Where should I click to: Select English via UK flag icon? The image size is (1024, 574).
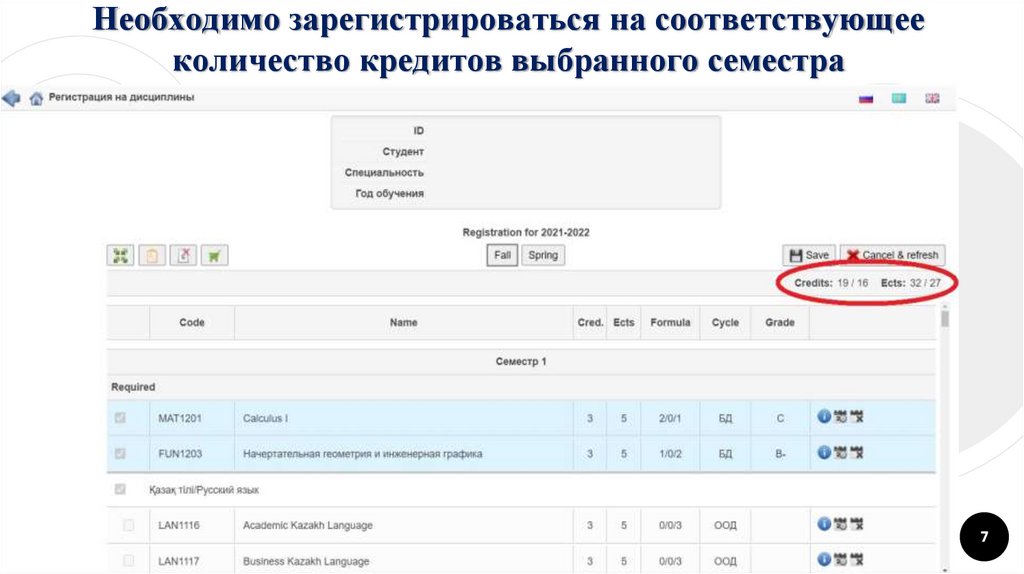click(x=932, y=98)
